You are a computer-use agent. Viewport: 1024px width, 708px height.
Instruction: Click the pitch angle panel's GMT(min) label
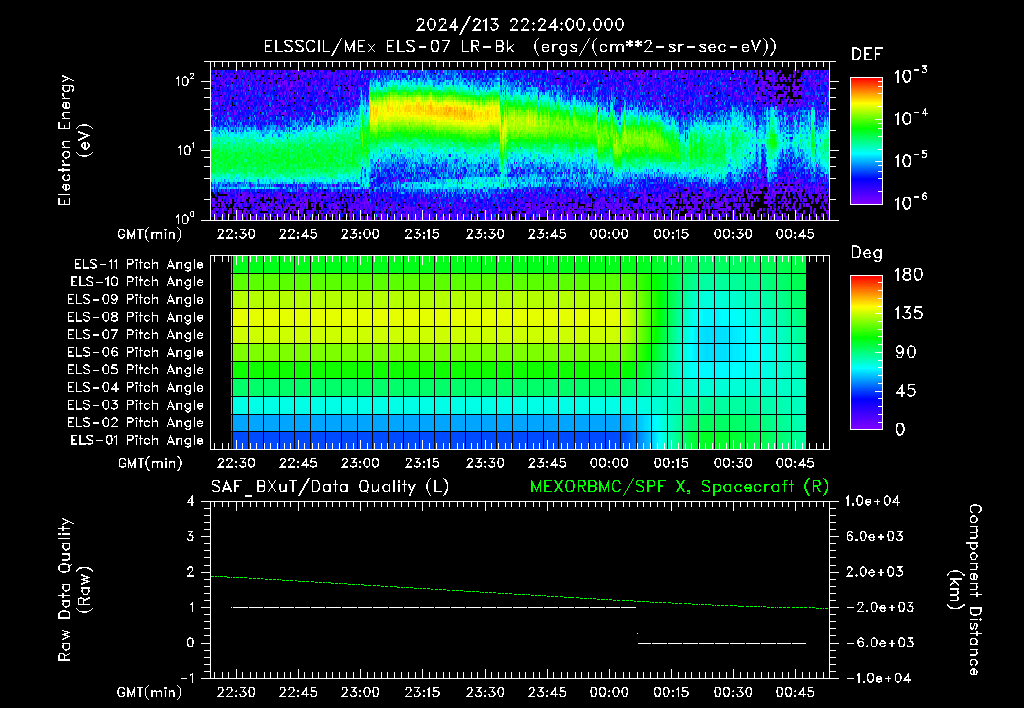150,463
